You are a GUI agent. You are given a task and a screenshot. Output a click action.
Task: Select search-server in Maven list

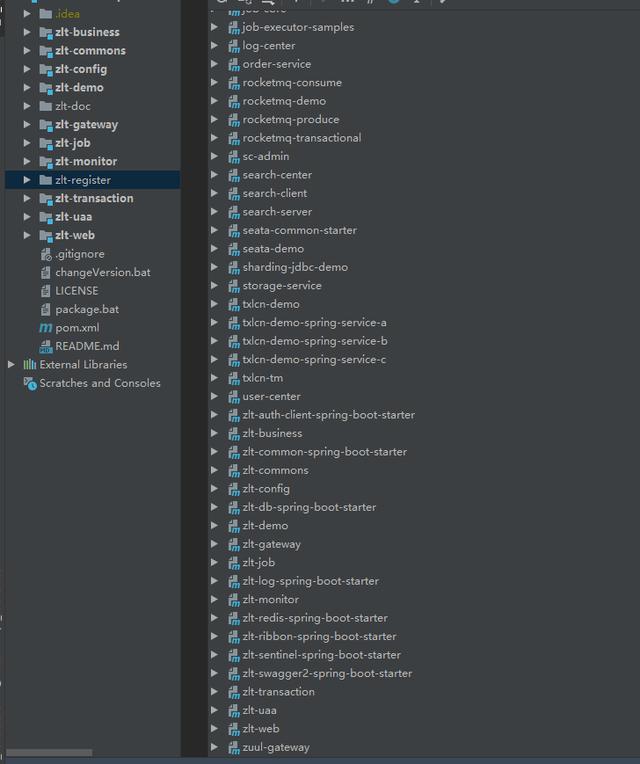point(277,212)
